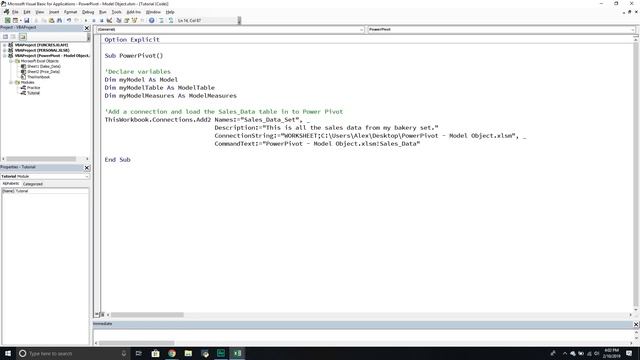Click the Project panel horizontal scrollbar

click(x=45, y=159)
